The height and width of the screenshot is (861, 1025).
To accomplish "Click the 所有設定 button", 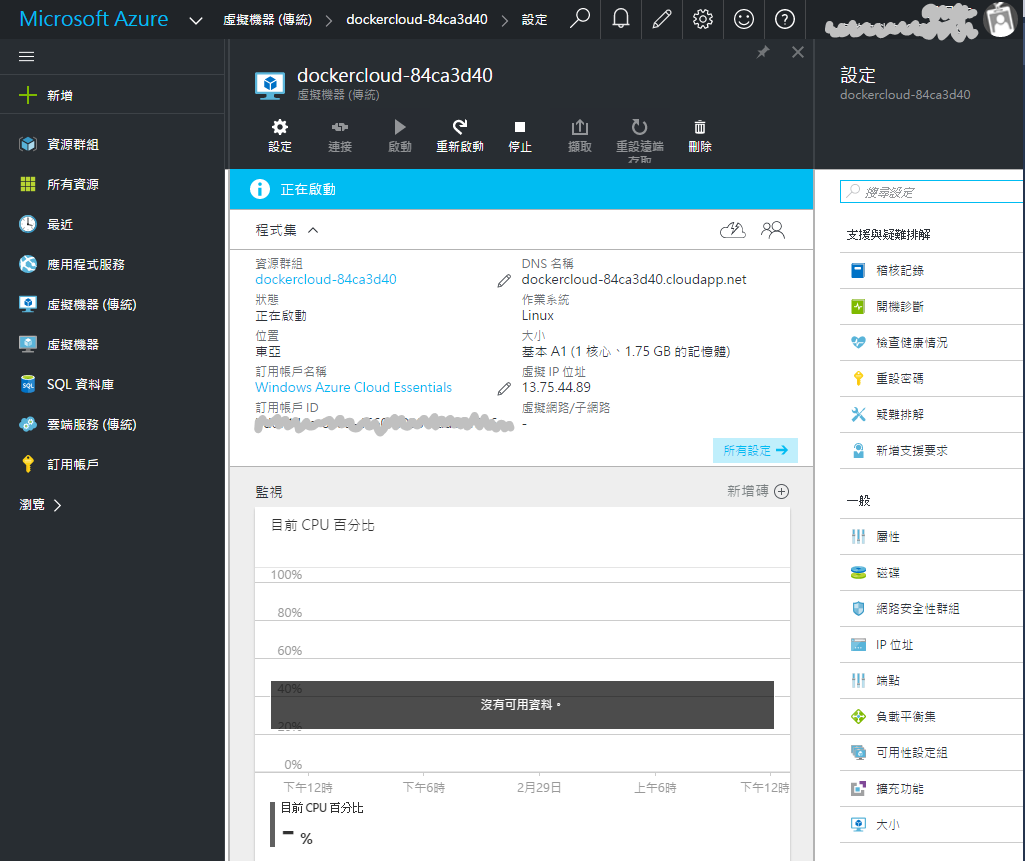I will pyautogui.click(x=755, y=450).
